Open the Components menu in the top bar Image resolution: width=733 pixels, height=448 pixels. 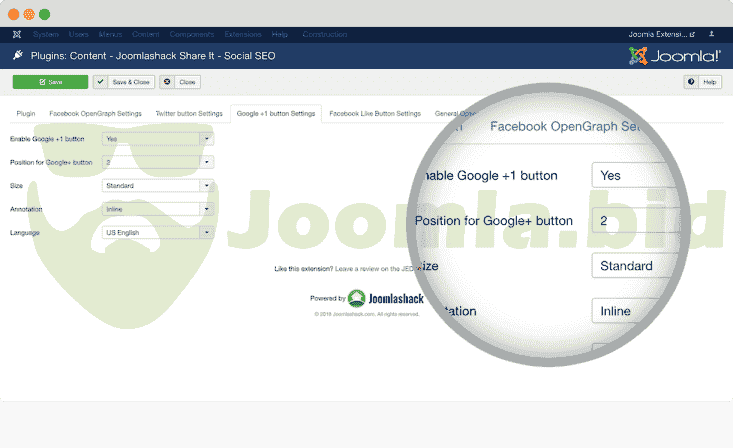pyautogui.click(x=192, y=34)
